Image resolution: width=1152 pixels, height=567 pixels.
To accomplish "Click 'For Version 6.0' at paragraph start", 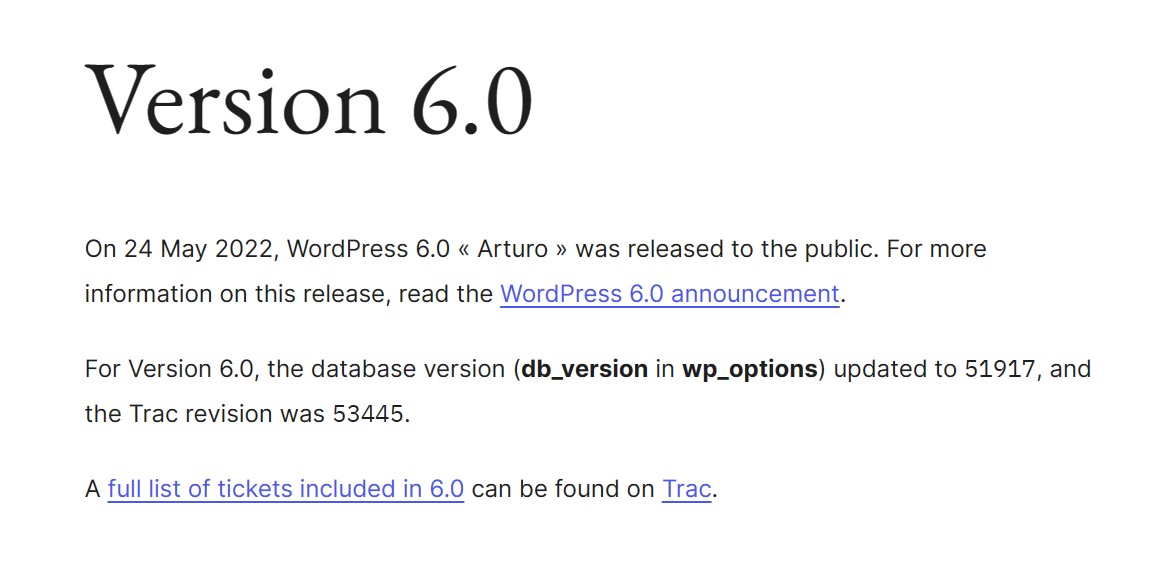I will coord(163,369).
